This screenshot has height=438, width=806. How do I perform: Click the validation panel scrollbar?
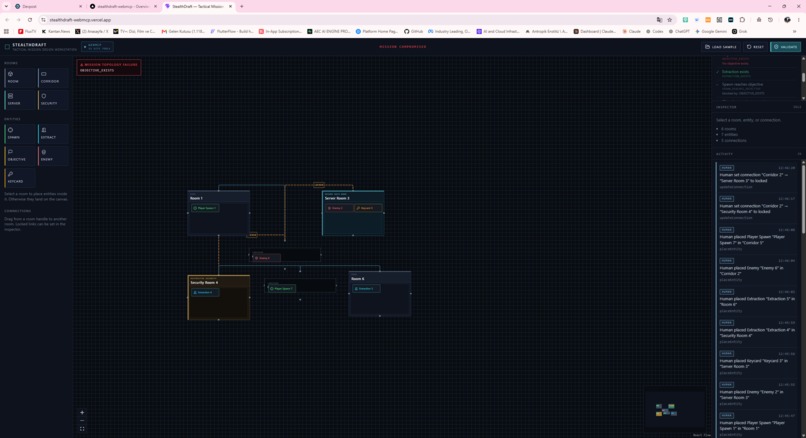pos(803,77)
